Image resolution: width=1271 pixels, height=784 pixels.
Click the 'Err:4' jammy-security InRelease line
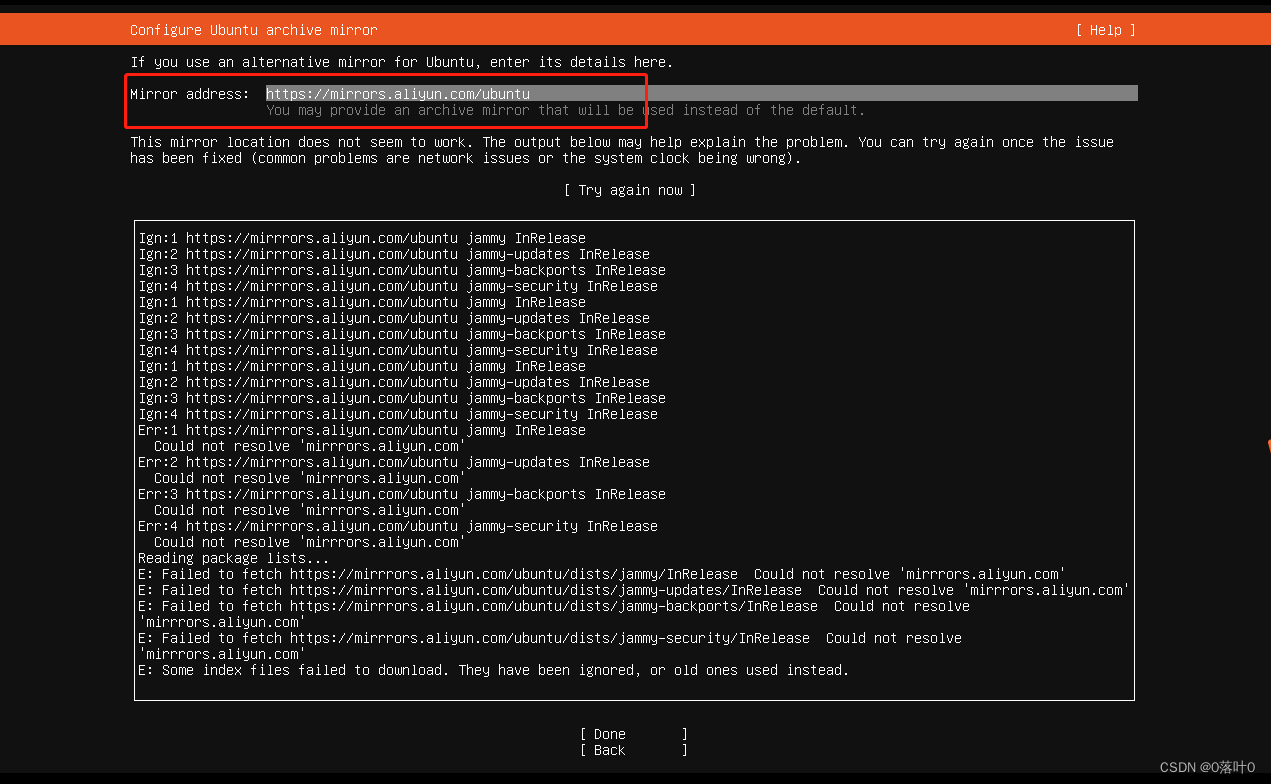click(398, 526)
